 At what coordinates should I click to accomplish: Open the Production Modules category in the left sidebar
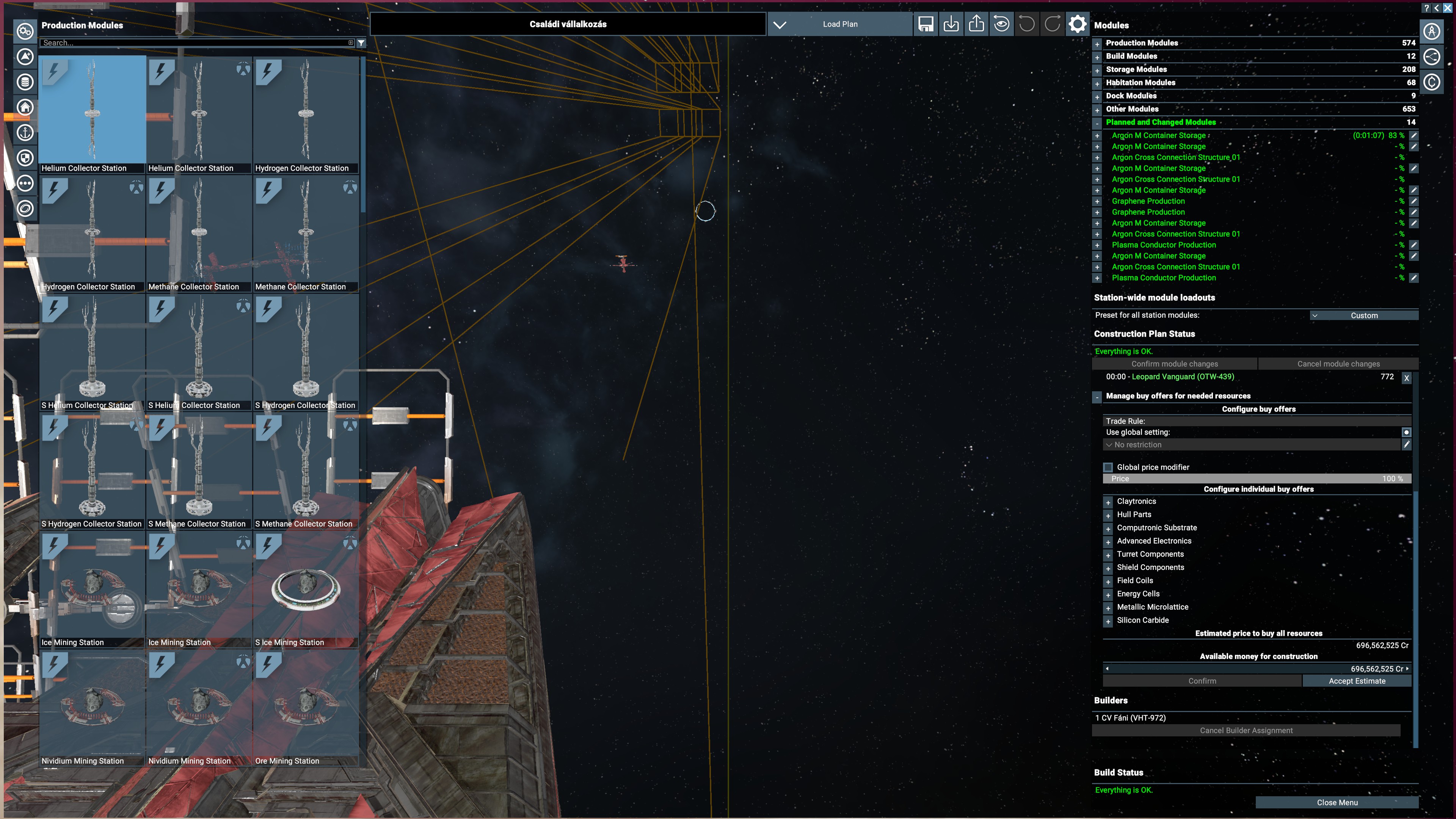[x=25, y=31]
